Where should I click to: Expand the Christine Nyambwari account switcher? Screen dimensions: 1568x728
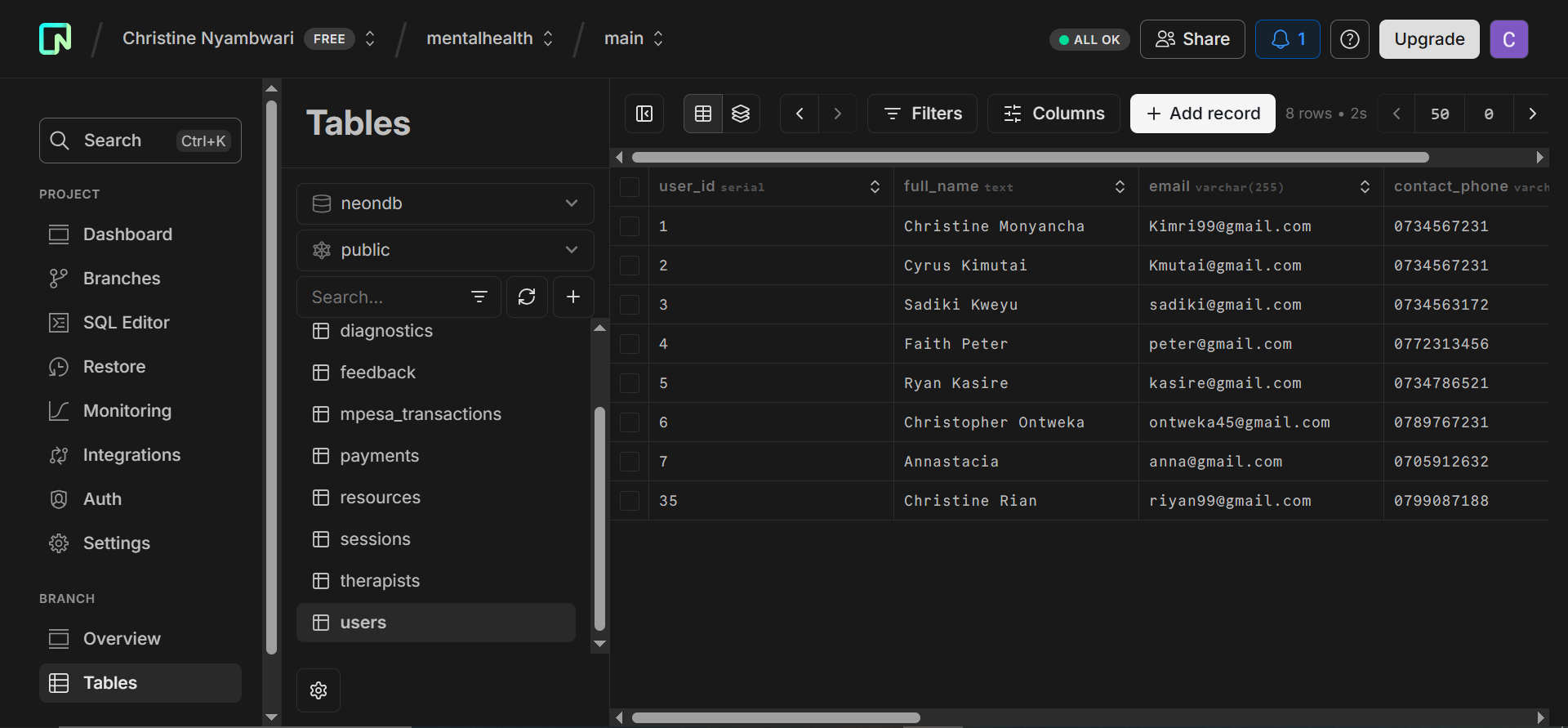point(370,38)
